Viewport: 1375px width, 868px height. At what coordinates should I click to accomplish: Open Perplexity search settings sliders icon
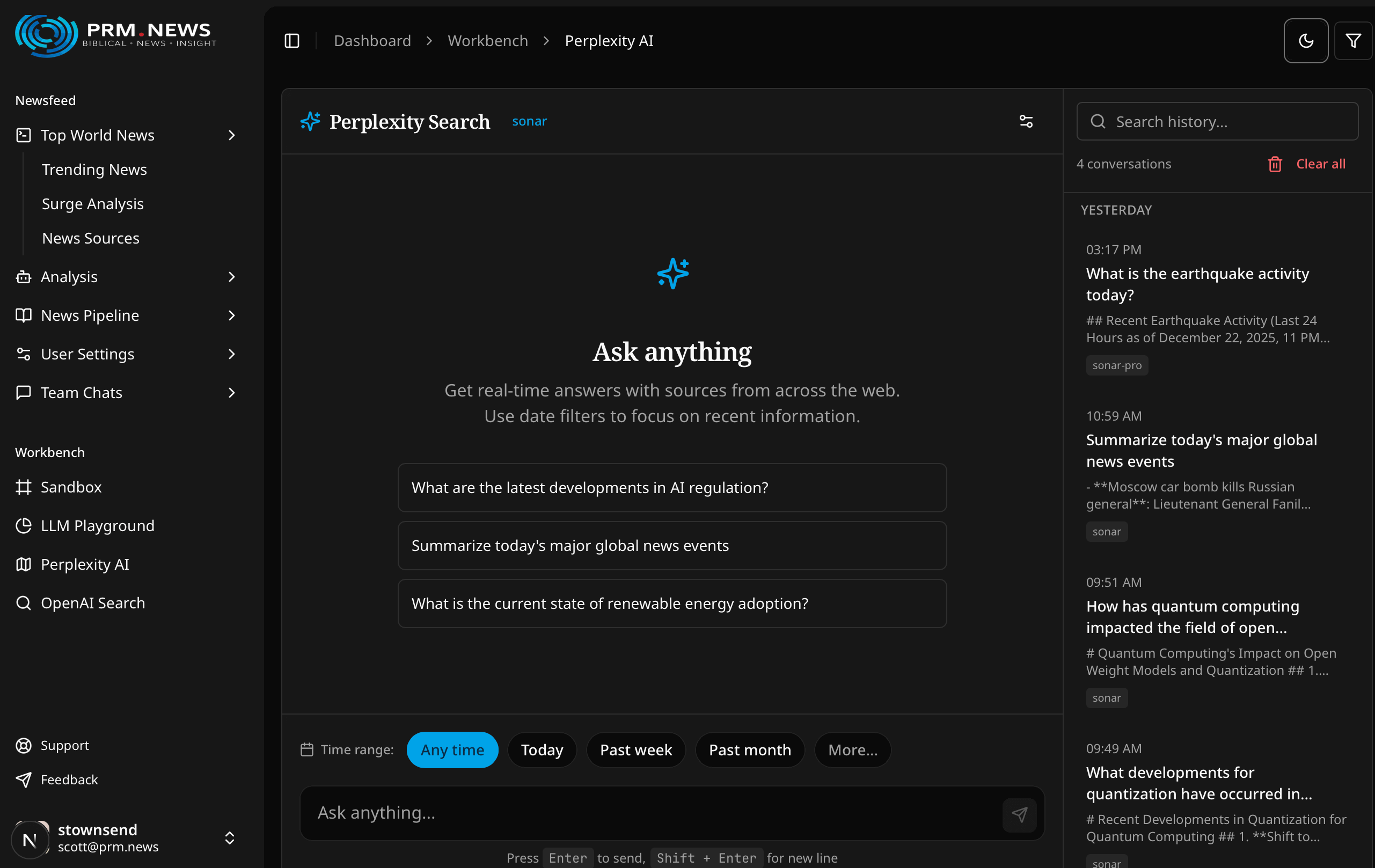1026,121
